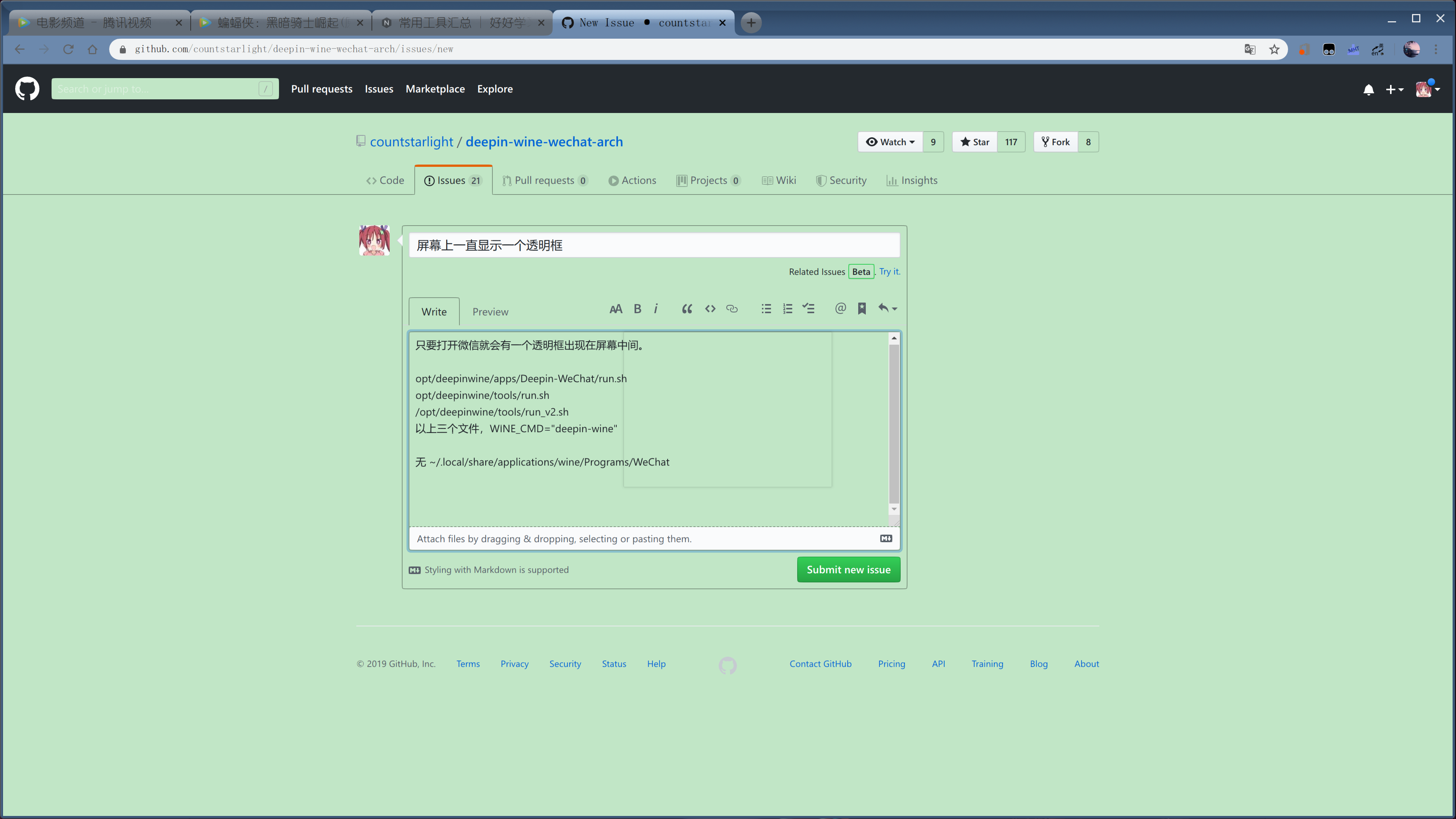Insert a hyperlink

(x=732, y=309)
